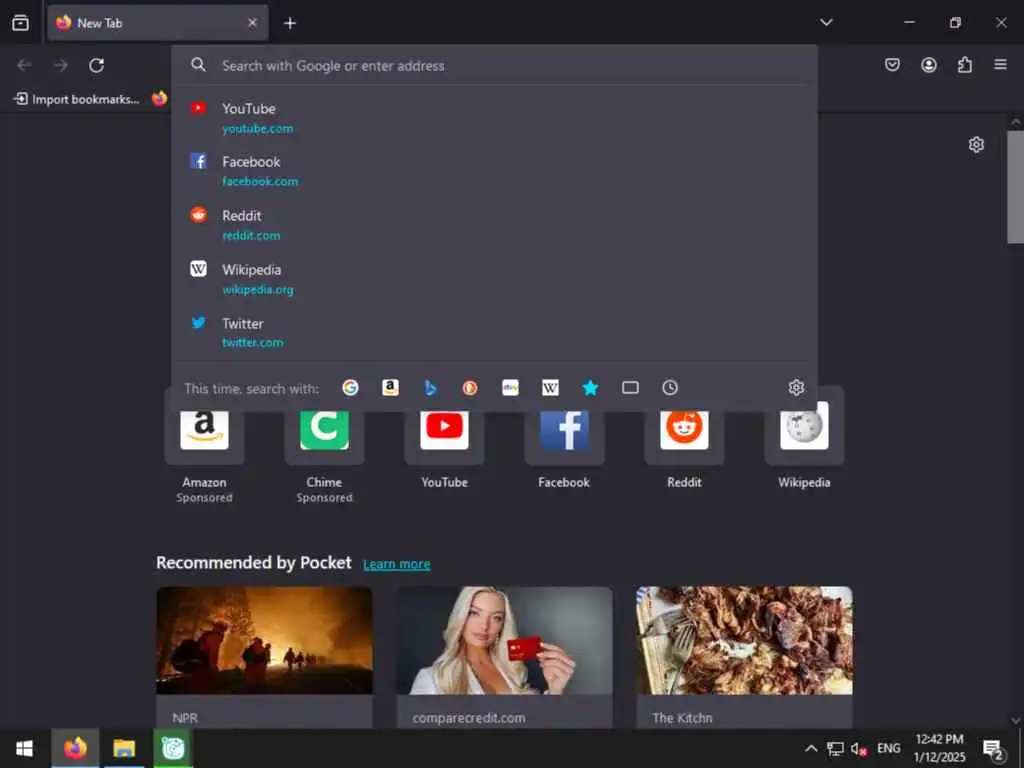
Task: Click the Learn more Pocket link
Action: (396, 564)
